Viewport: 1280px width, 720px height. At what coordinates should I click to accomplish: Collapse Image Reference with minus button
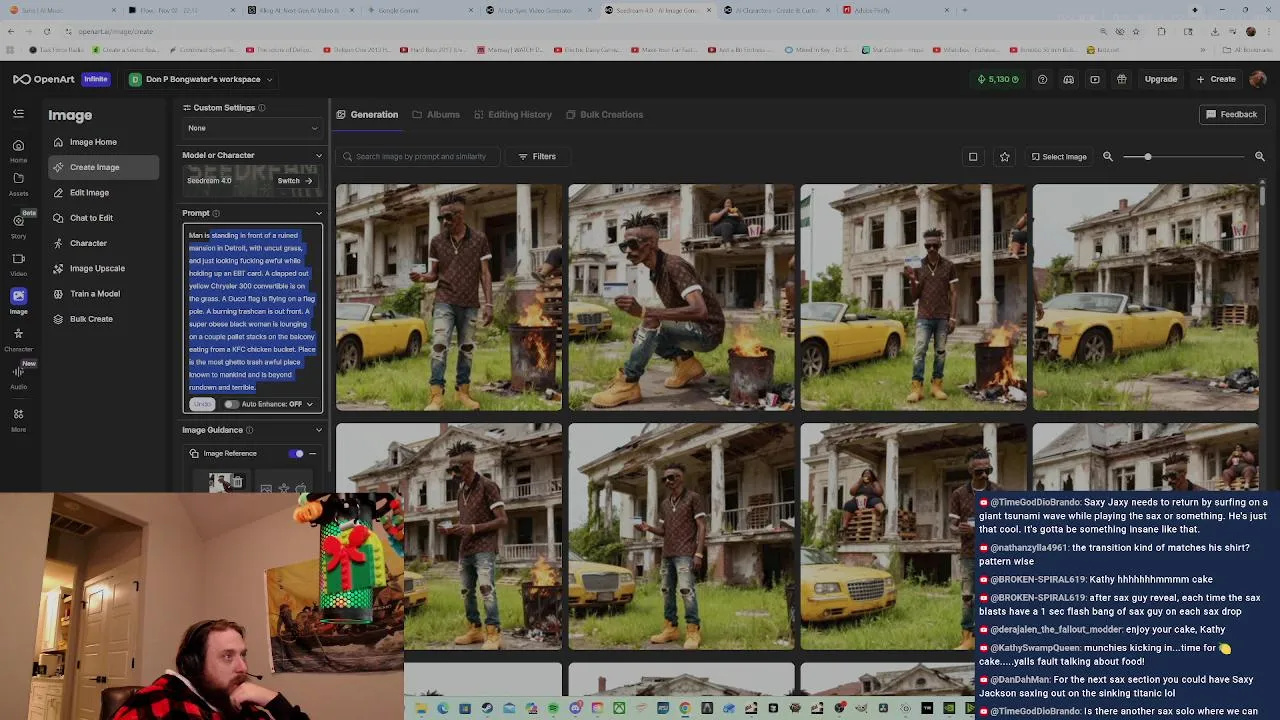click(312, 454)
